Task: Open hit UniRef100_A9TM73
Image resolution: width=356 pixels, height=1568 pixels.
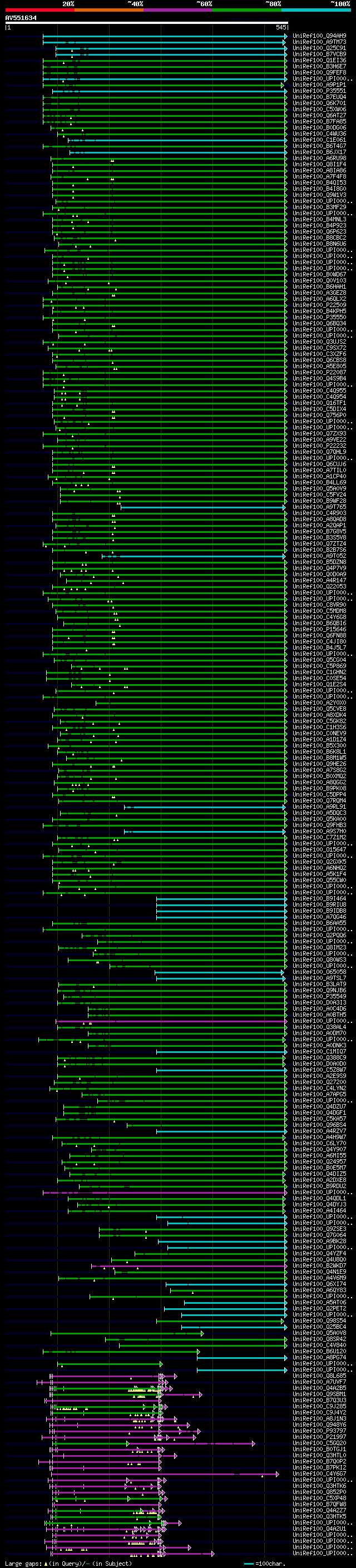Action: click(319, 42)
